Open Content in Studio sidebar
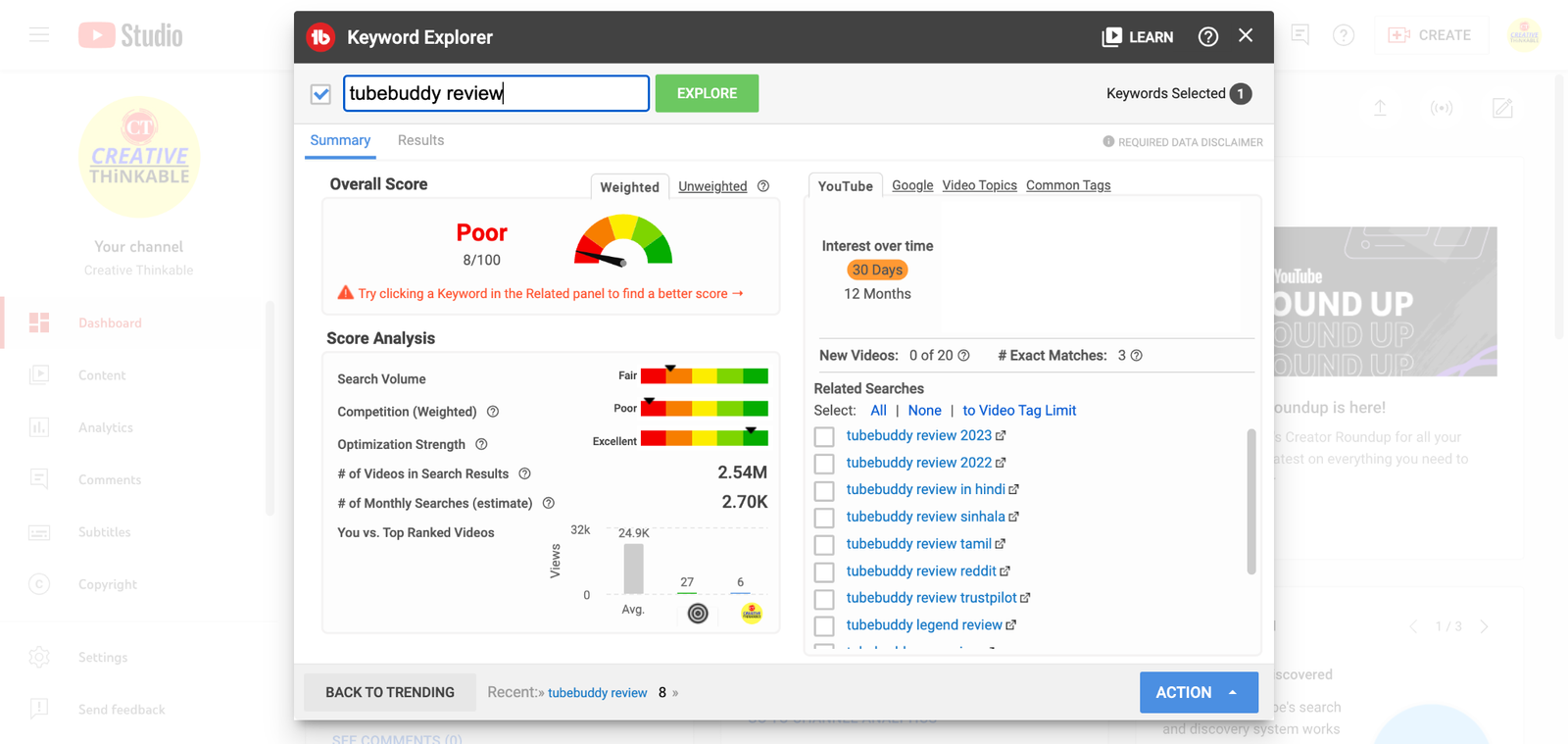 [102, 374]
